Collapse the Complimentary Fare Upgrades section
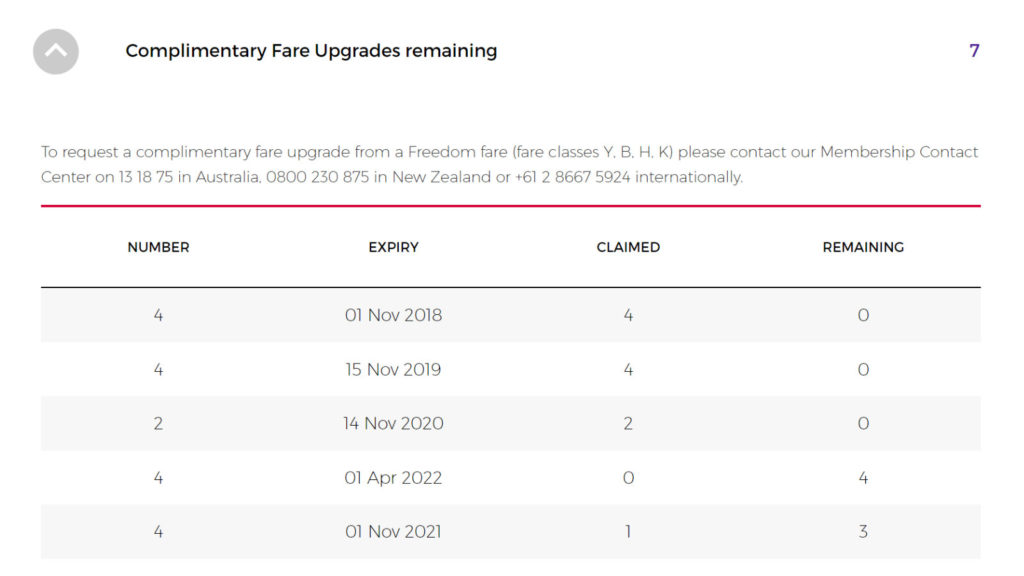This screenshot has height=576, width=1024. (x=56, y=52)
